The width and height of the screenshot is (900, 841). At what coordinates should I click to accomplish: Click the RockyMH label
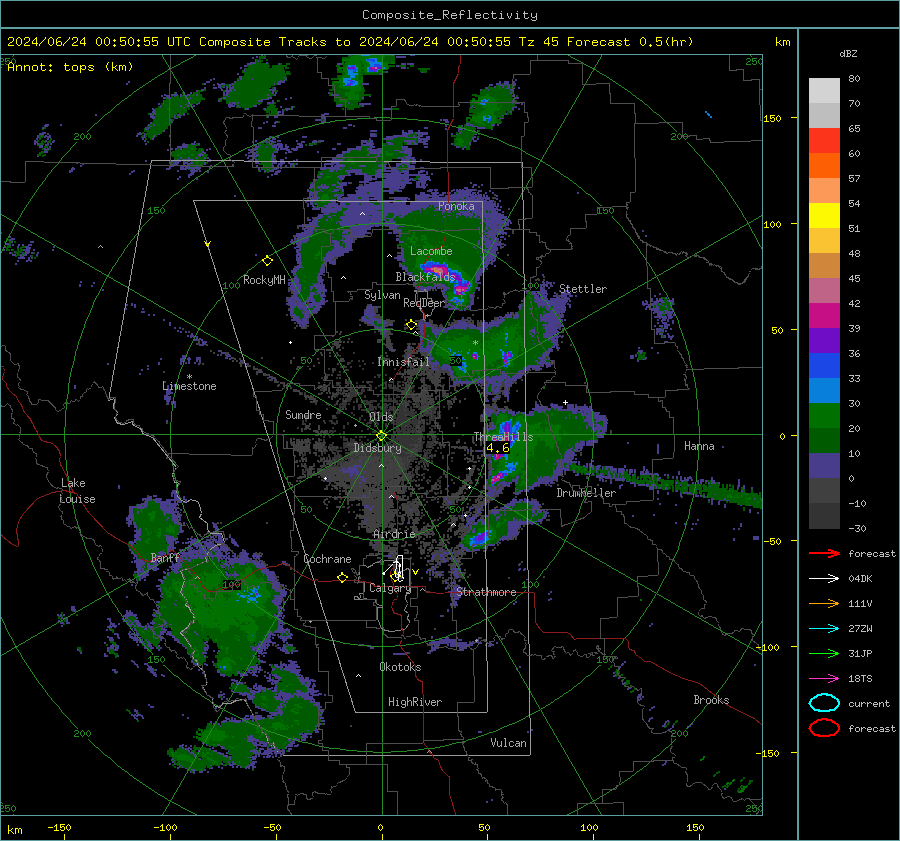[x=264, y=280]
